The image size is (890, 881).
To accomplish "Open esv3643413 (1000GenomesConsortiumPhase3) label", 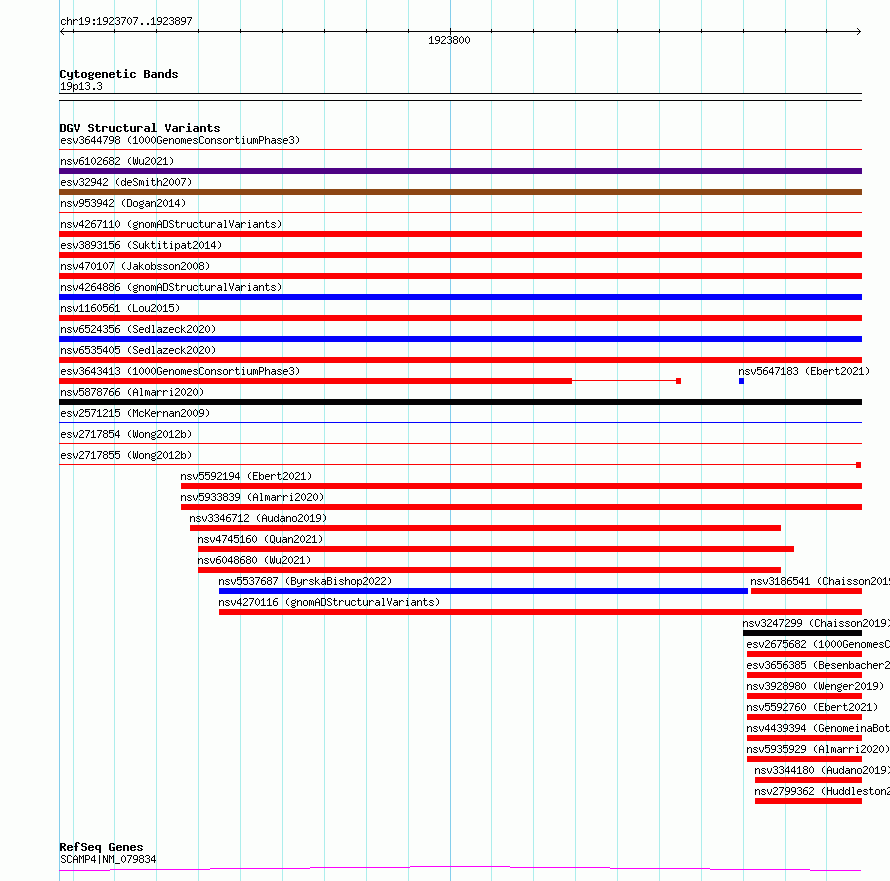I will (180, 371).
